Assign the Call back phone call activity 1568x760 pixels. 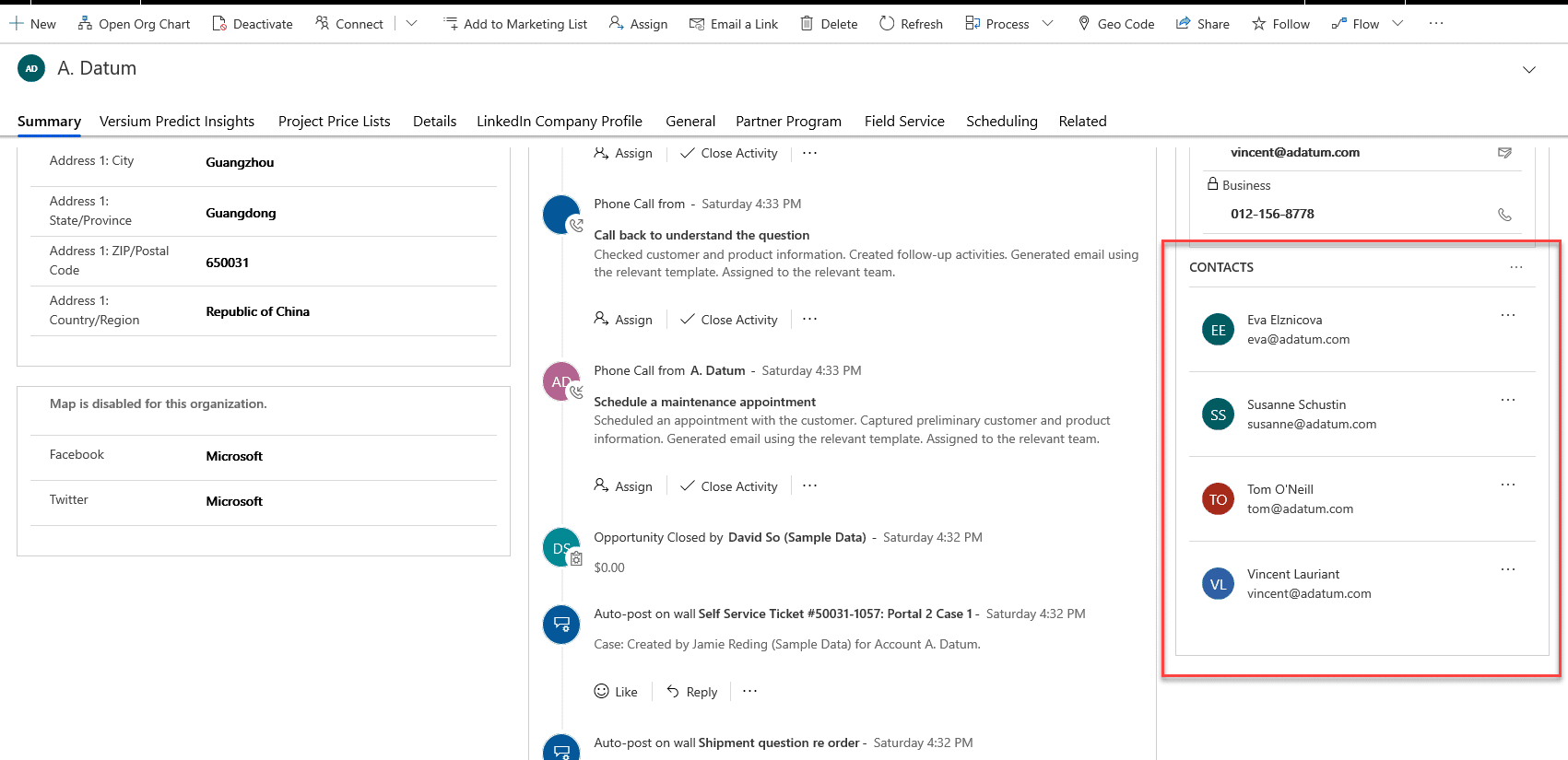click(x=623, y=320)
